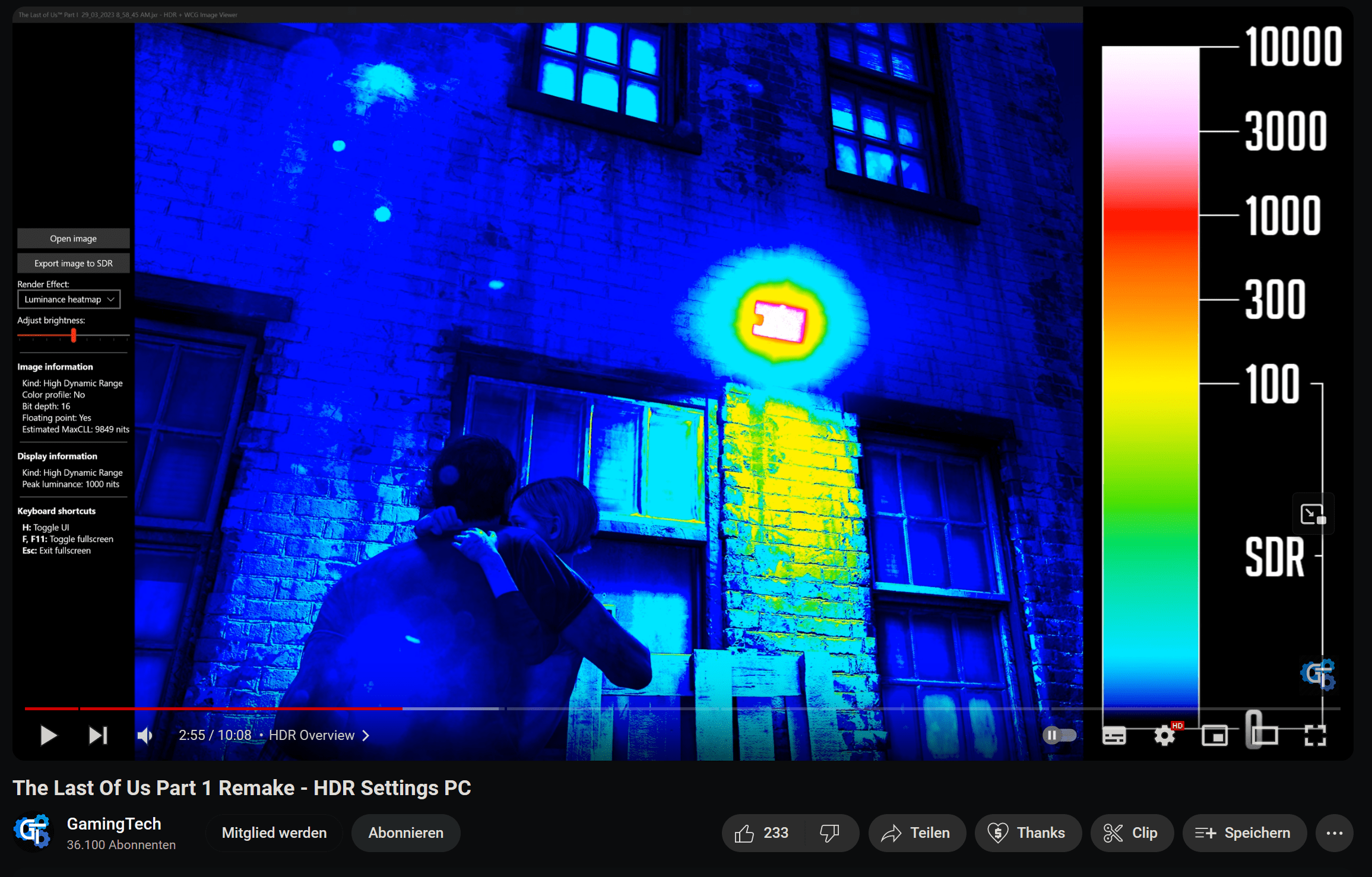
Task: Open the GamingTech channel avatar
Action: click(x=33, y=832)
